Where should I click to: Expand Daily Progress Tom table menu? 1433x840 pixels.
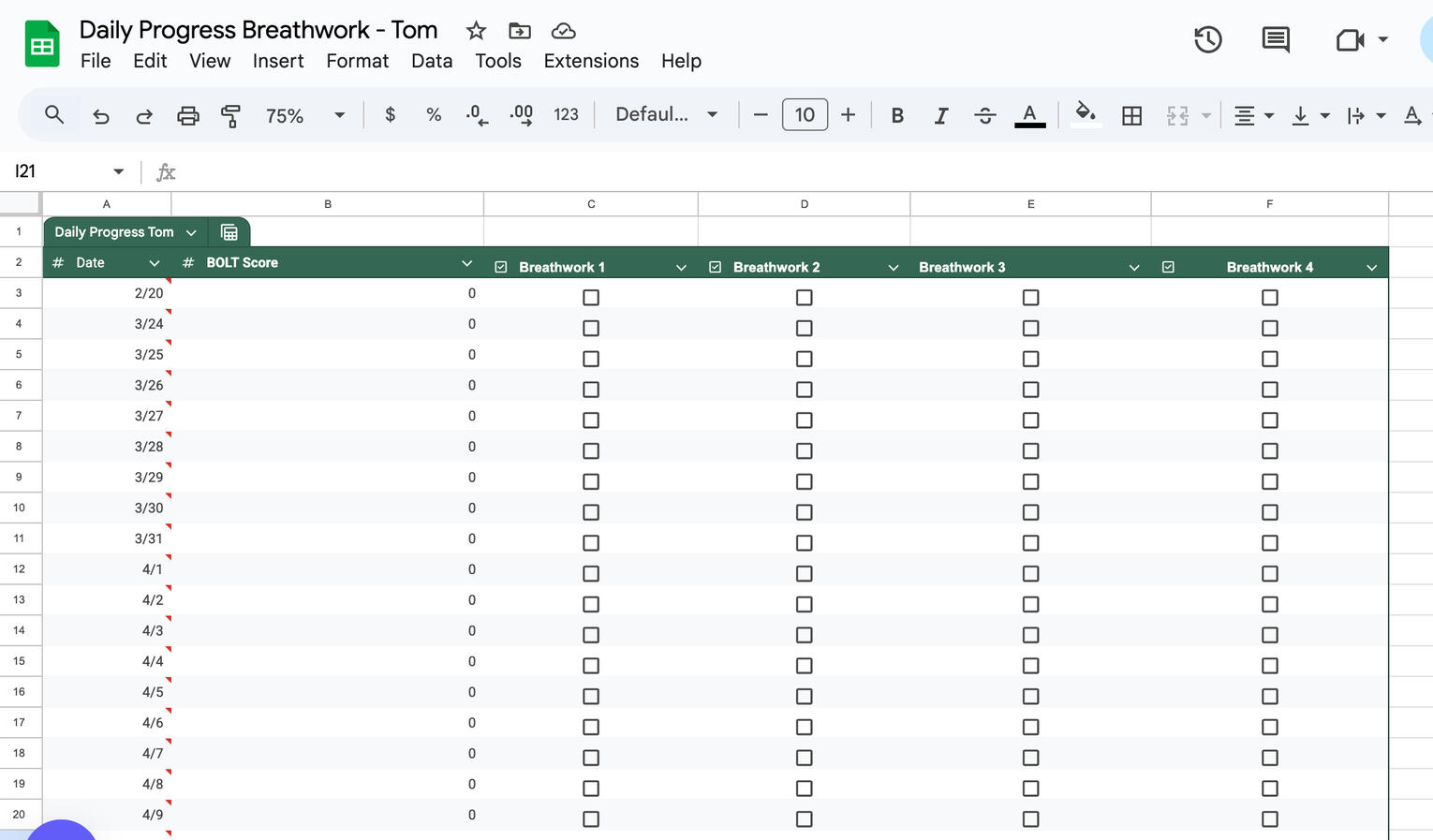point(191,232)
